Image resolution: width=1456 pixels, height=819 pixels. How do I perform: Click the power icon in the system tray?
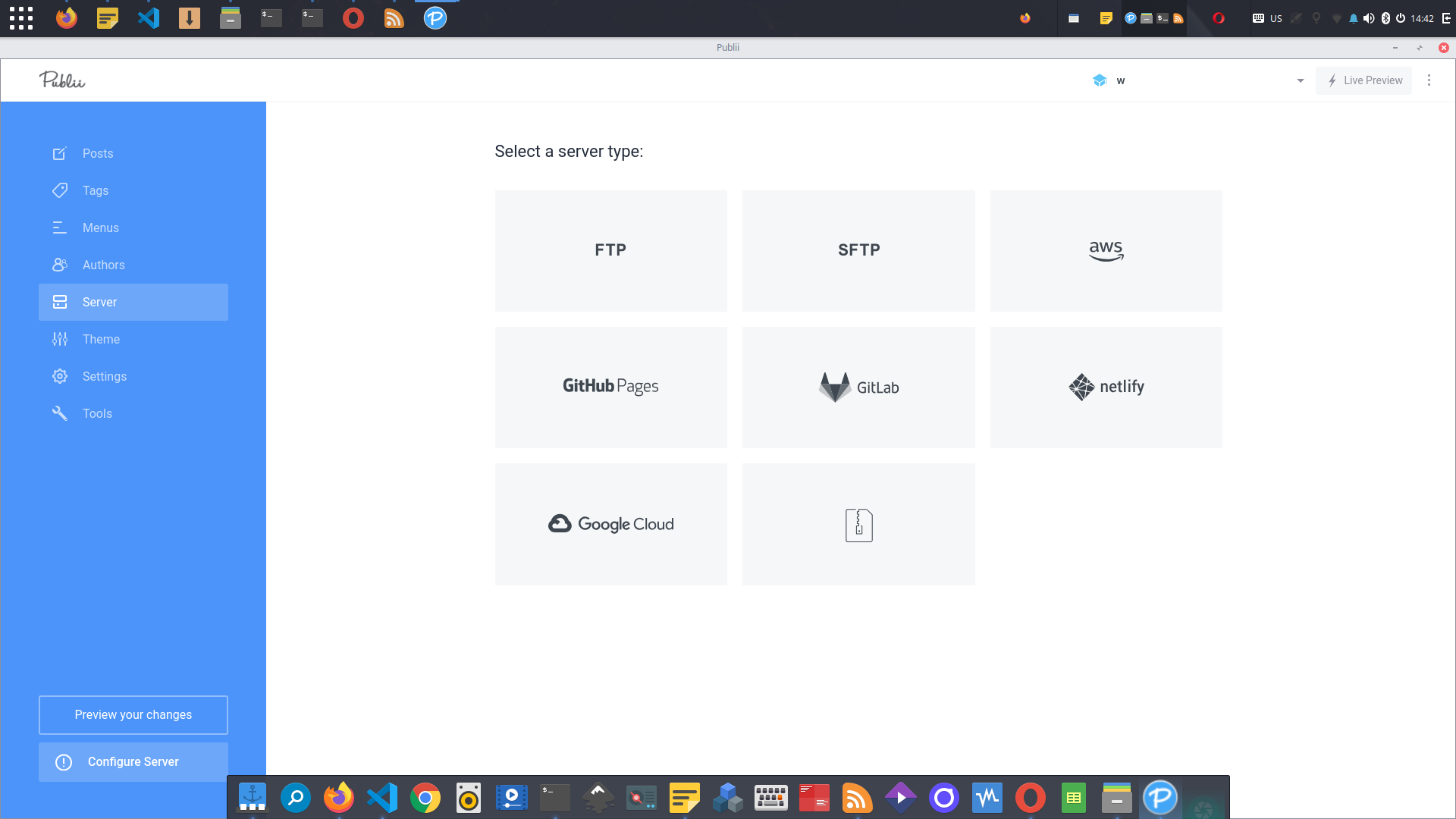click(1401, 18)
